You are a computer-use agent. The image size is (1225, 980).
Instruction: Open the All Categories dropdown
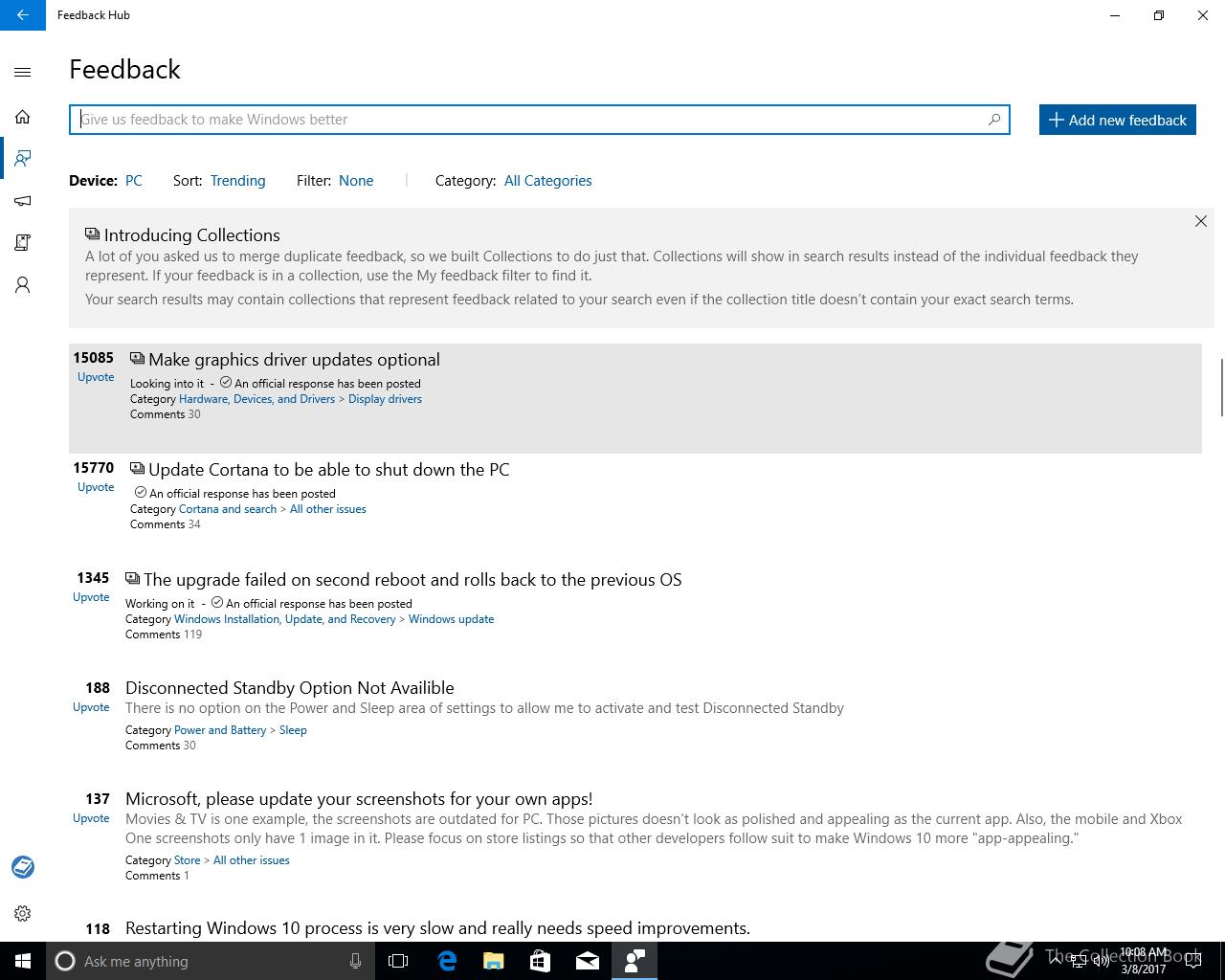pos(547,181)
